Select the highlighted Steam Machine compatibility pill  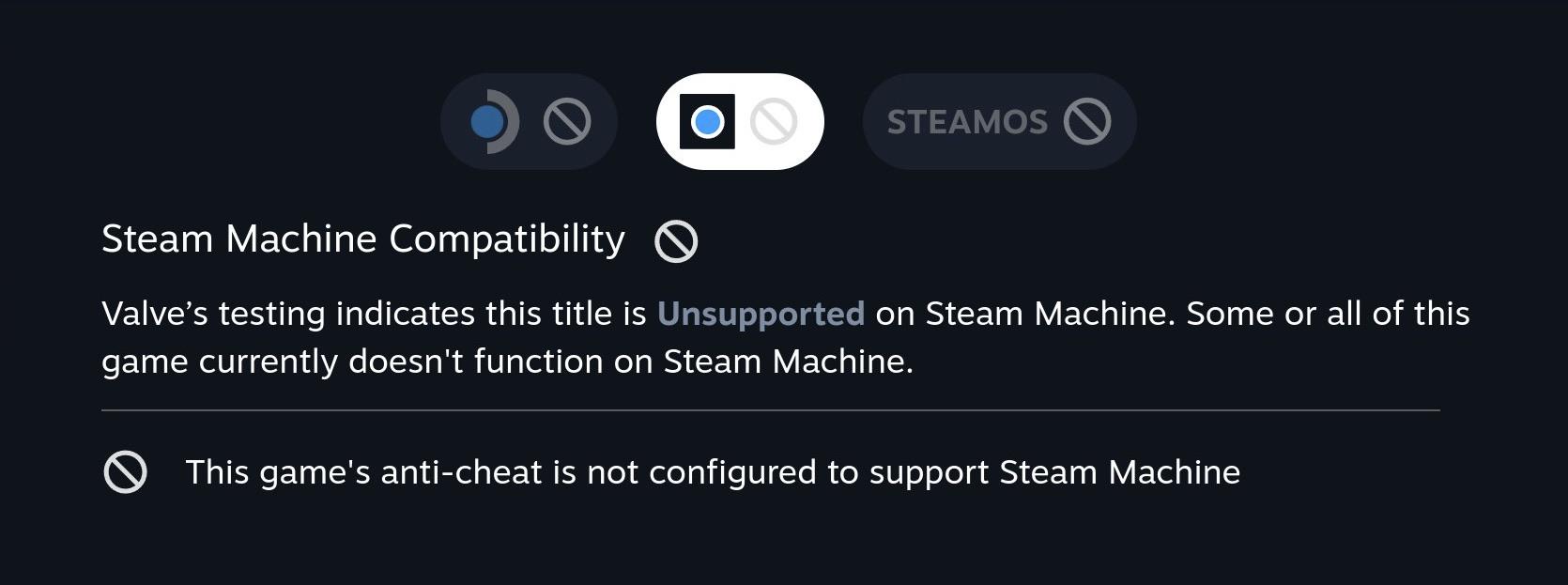[740, 122]
